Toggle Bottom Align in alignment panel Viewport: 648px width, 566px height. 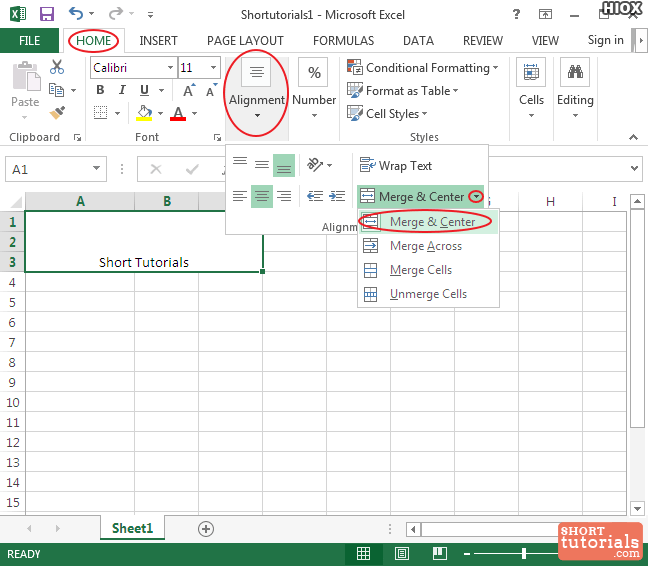point(284,165)
